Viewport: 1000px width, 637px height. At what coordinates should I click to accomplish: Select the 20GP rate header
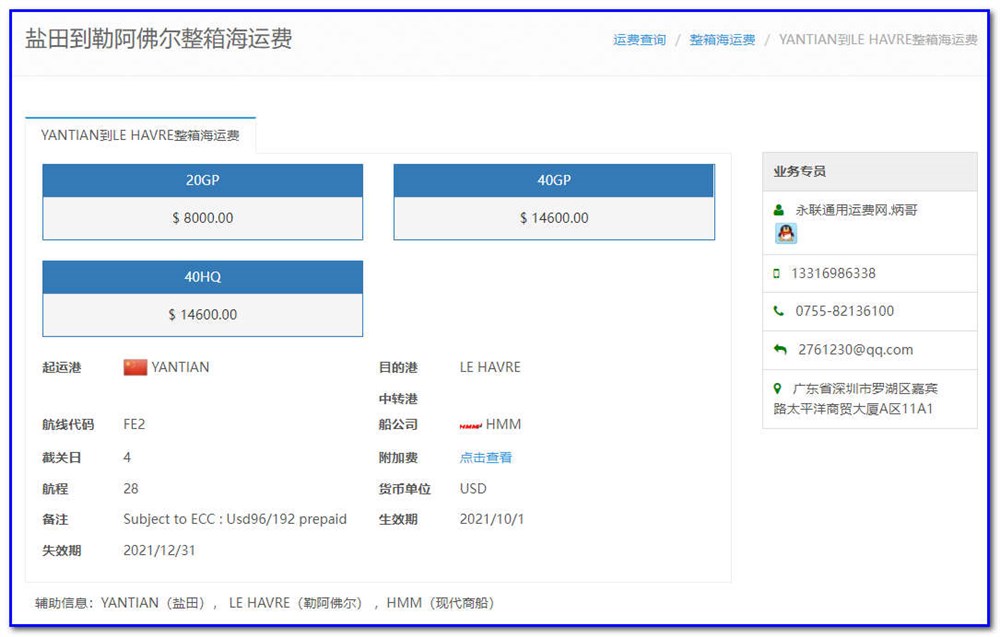[x=202, y=181]
